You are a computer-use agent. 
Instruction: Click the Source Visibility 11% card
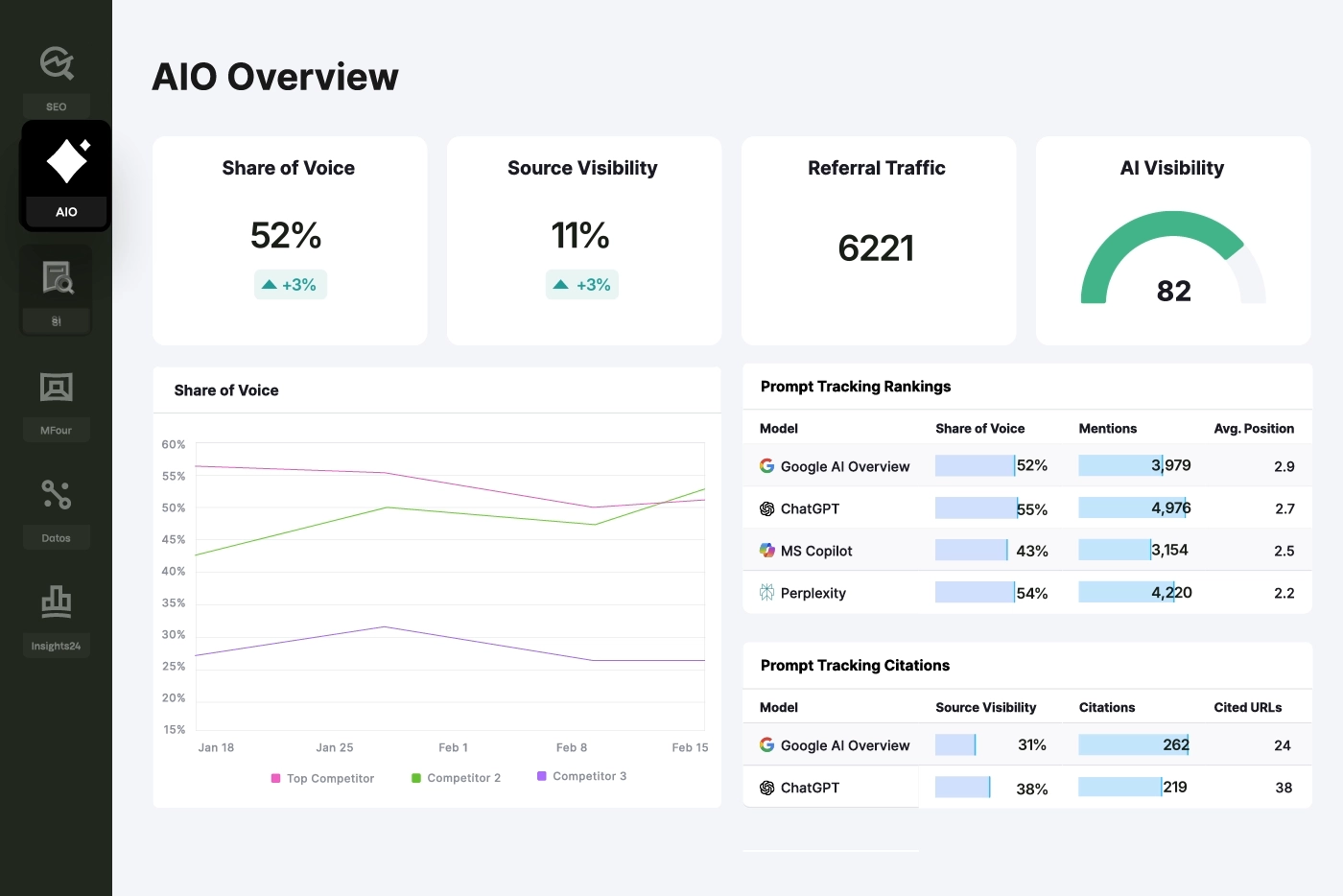(x=584, y=241)
